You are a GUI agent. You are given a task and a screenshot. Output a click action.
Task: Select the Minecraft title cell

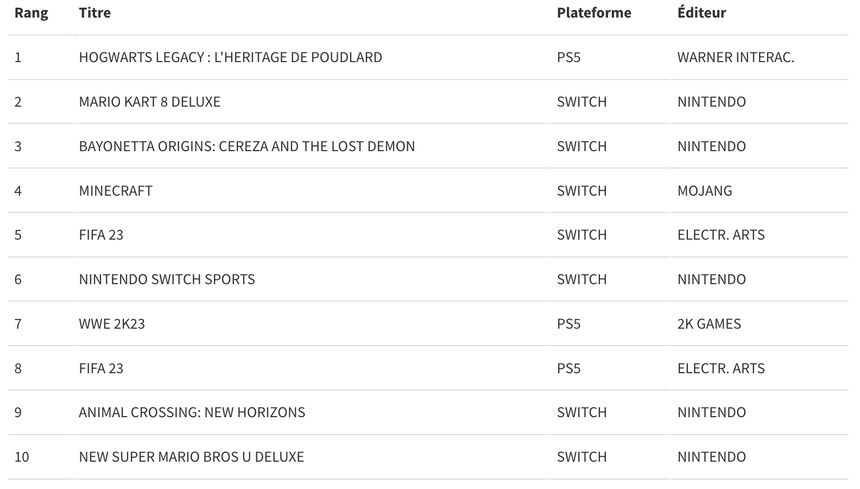[115, 191]
